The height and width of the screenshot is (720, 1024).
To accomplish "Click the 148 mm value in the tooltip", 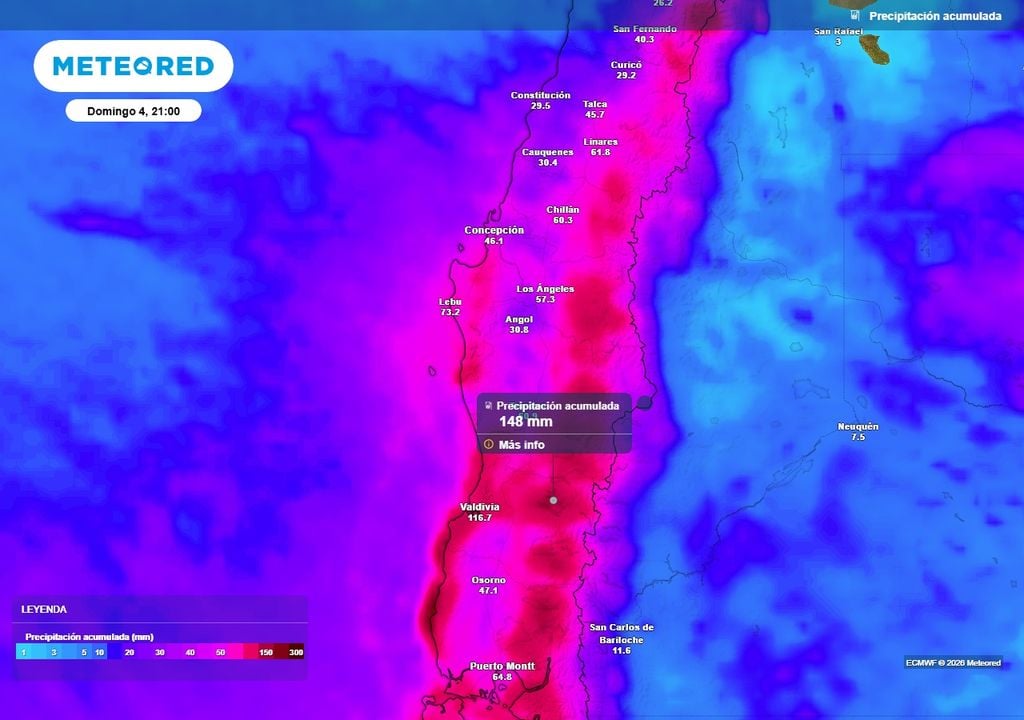I will click(x=526, y=422).
